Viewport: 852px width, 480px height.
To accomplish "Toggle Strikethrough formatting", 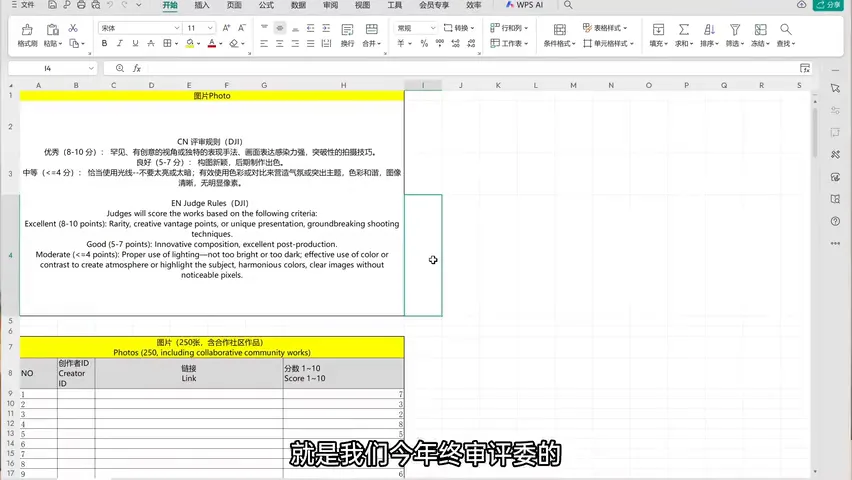I will [151, 43].
